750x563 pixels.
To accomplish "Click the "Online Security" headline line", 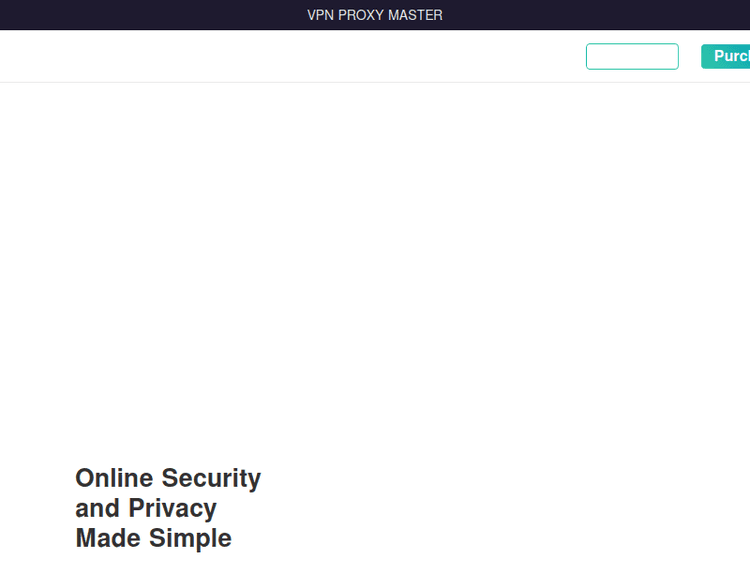I will pos(168,479).
